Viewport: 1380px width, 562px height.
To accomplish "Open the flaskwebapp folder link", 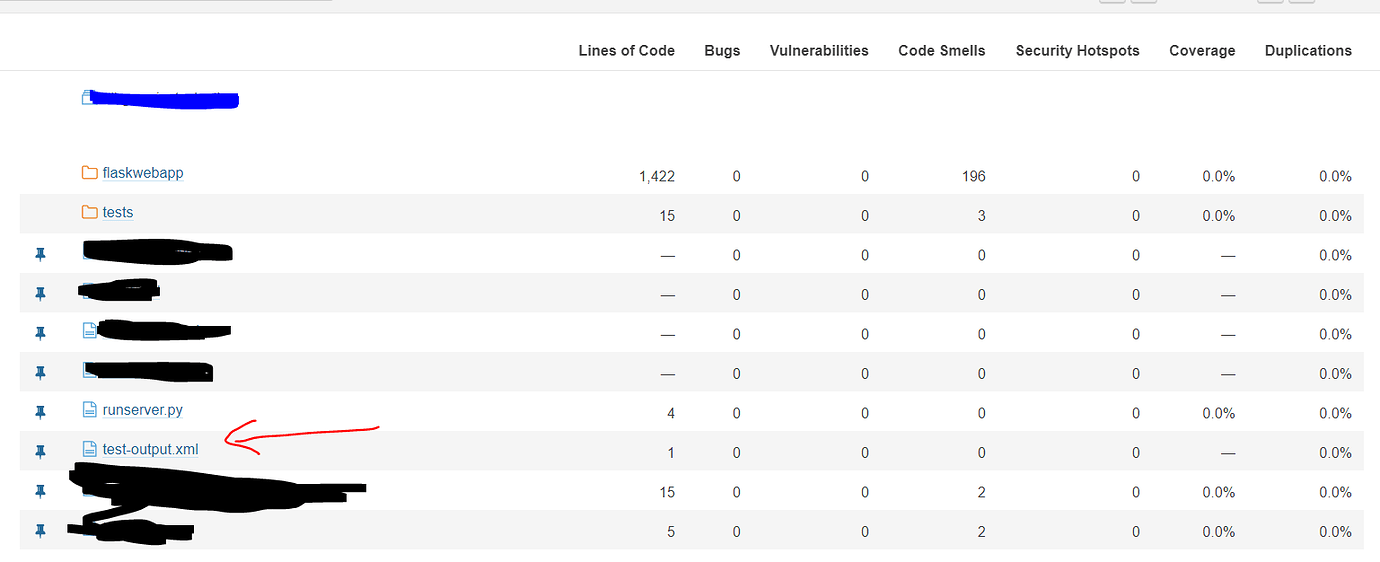I will pos(143,173).
